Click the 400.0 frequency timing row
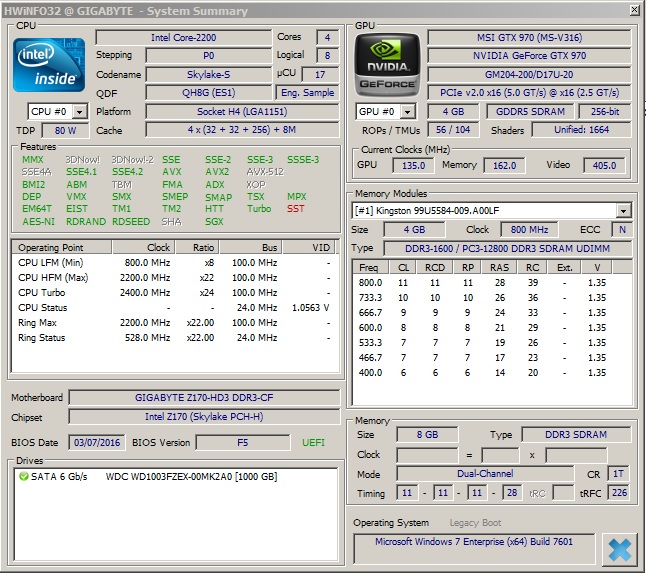The height and width of the screenshot is (573, 646). (x=491, y=373)
